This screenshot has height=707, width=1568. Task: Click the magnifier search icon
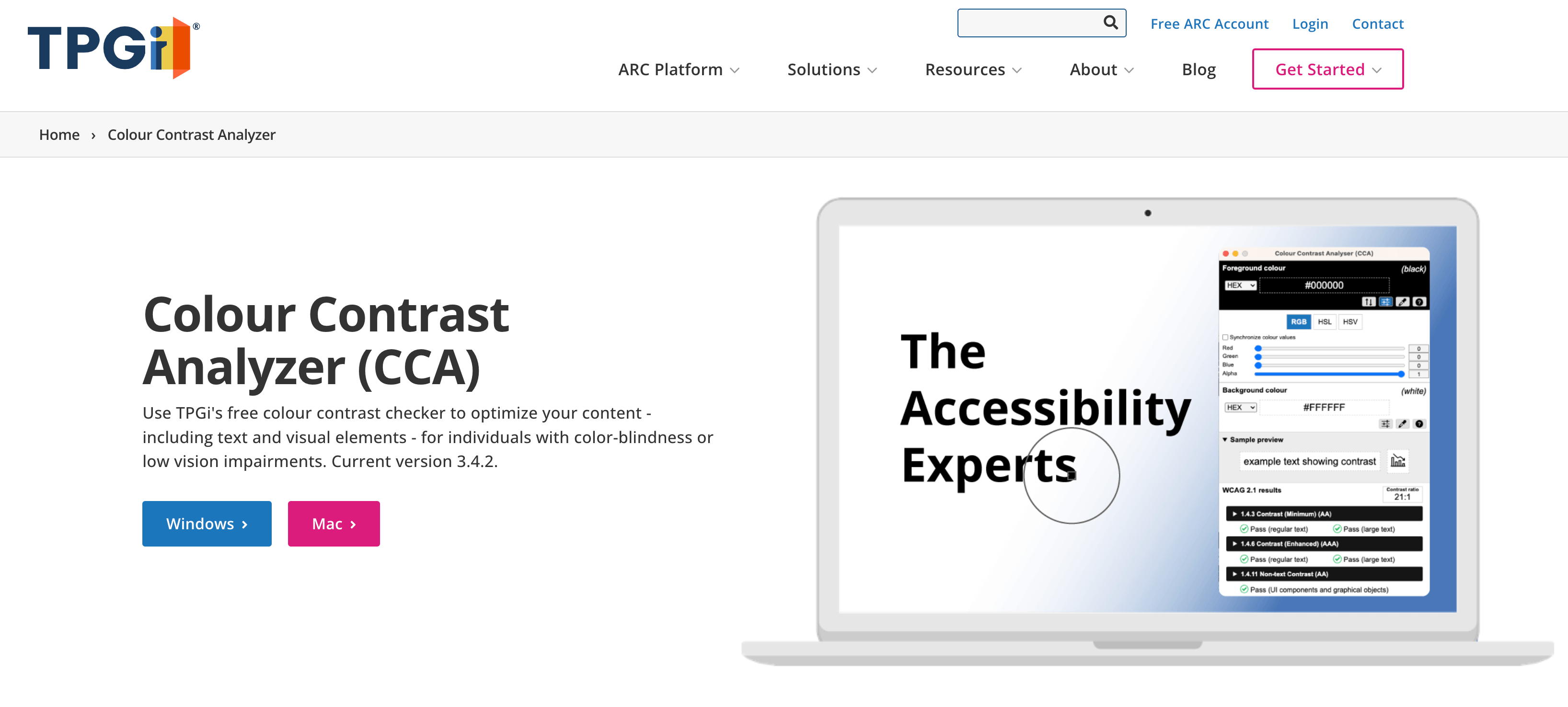click(1110, 23)
